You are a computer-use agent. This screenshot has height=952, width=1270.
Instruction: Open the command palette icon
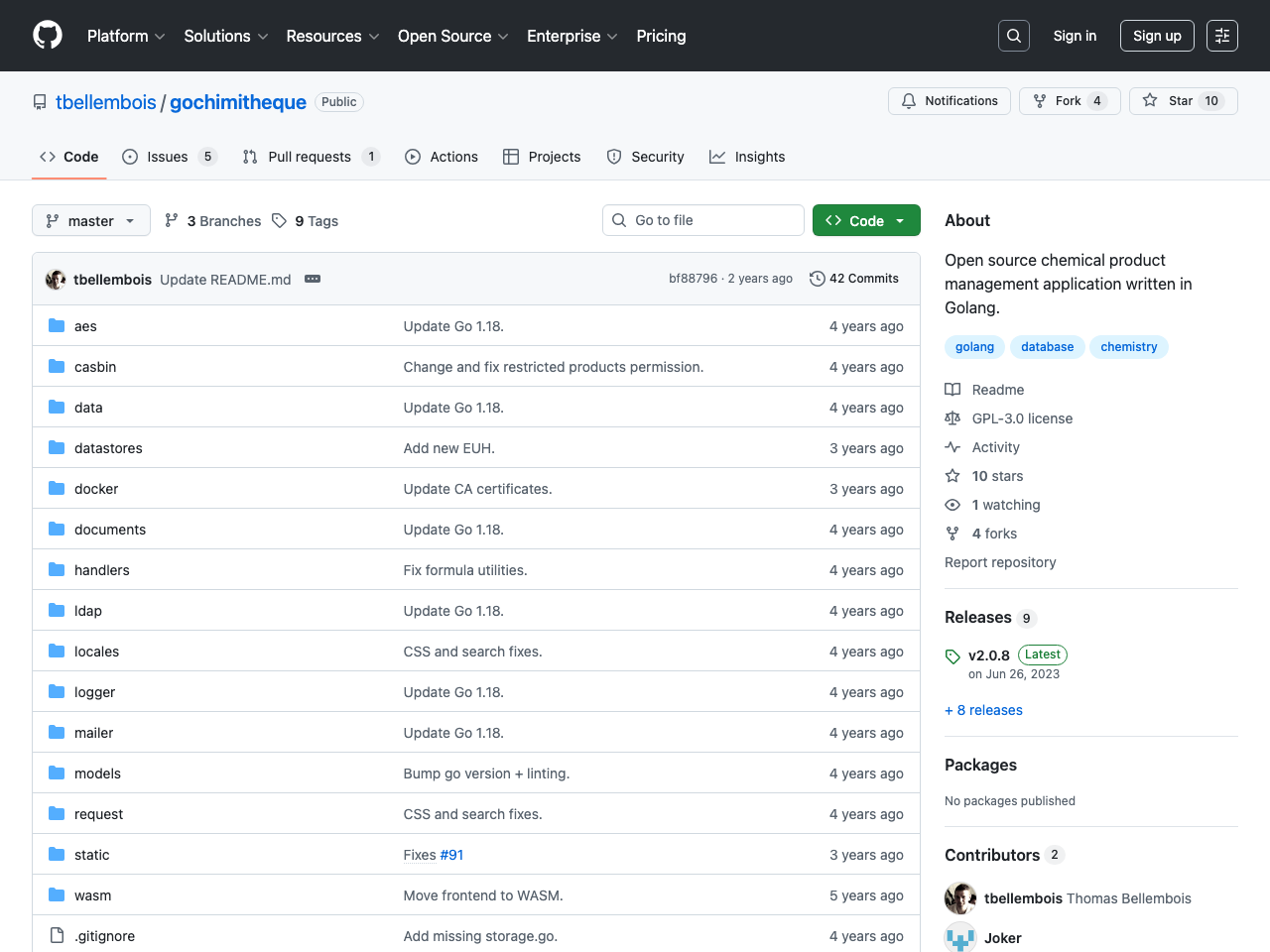pyautogui.click(x=1221, y=35)
